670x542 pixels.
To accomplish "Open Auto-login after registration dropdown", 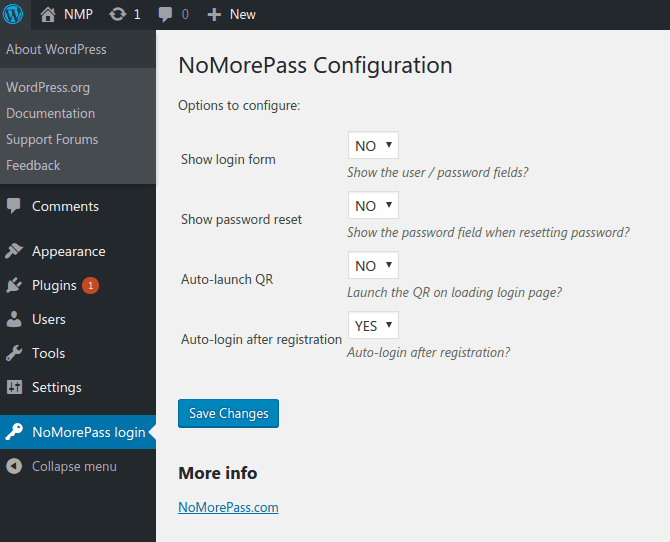I will pyautogui.click(x=373, y=325).
